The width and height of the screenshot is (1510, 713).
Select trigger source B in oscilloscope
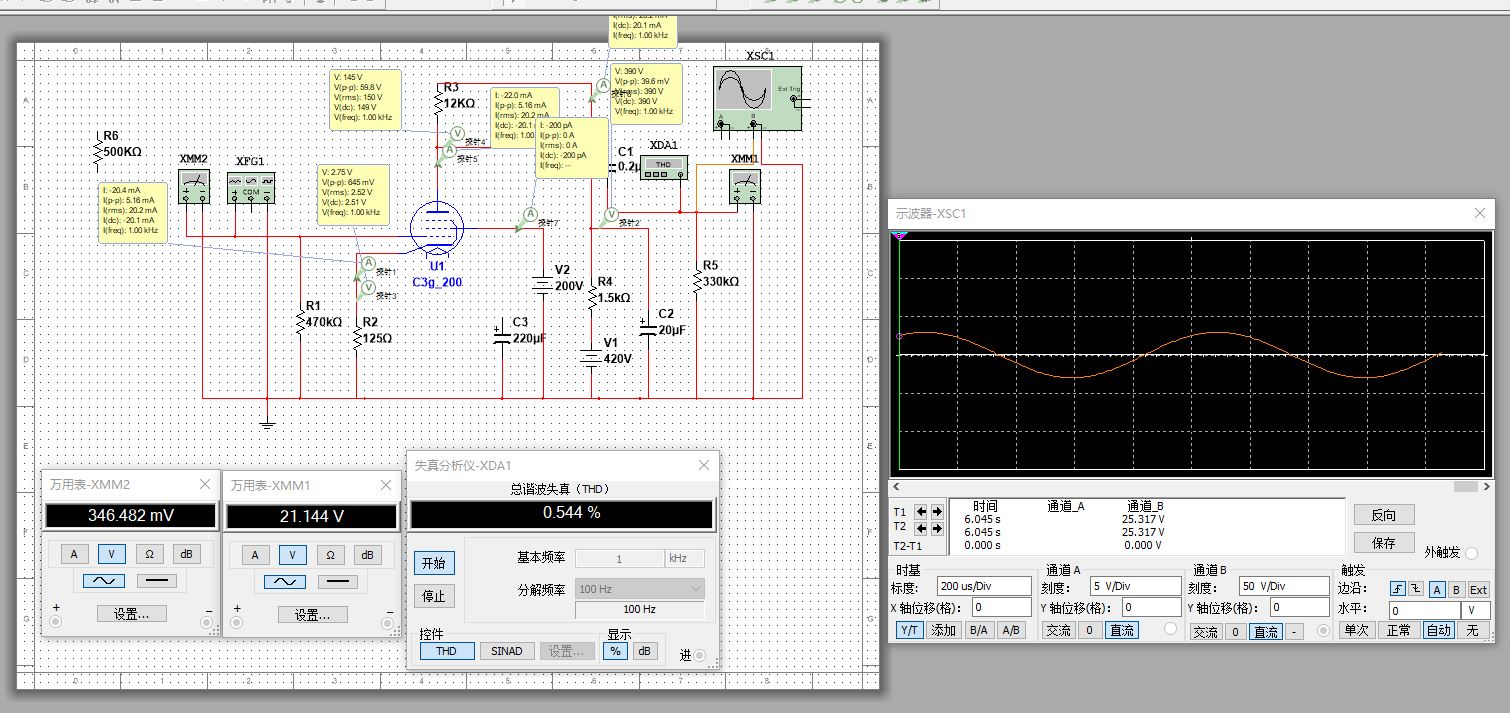pos(1456,589)
